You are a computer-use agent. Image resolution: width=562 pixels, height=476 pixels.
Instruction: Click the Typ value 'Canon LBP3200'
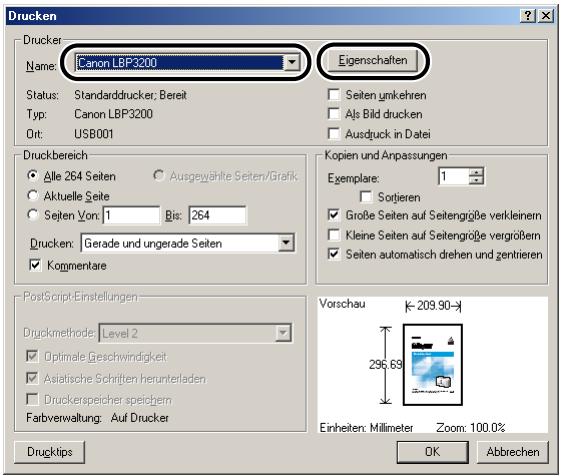coord(113,114)
